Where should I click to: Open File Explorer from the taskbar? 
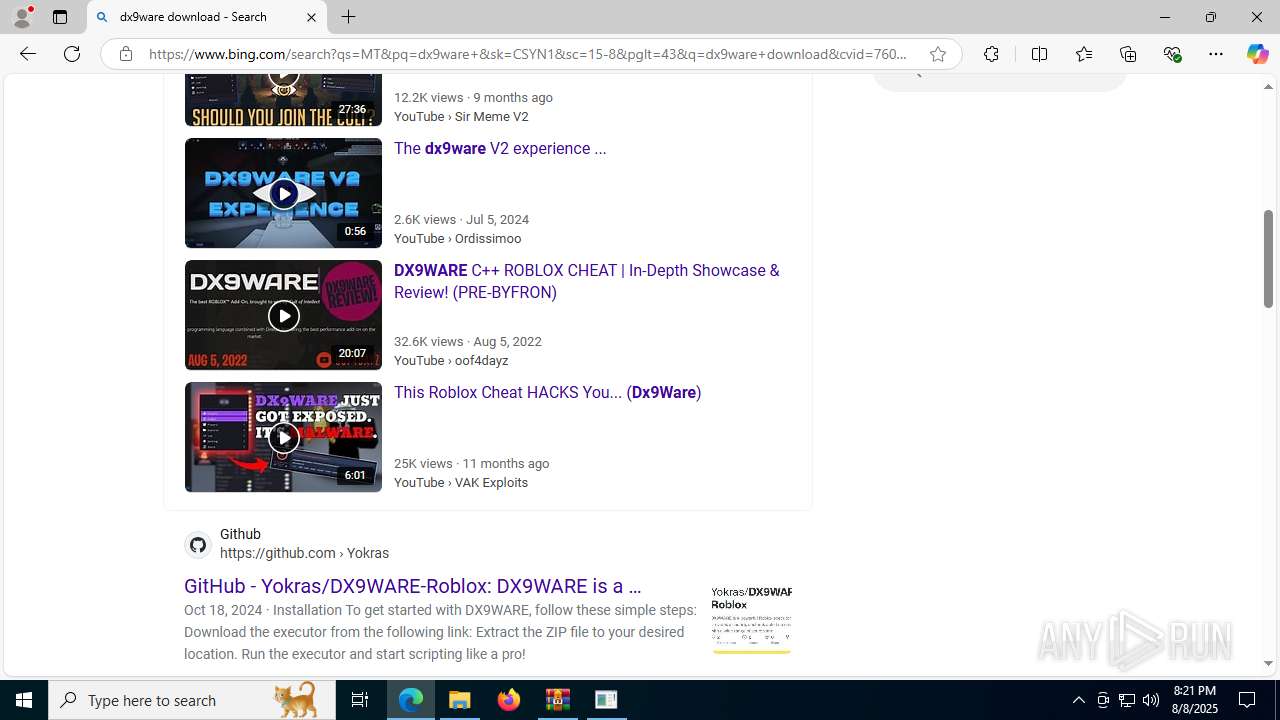(x=460, y=700)
